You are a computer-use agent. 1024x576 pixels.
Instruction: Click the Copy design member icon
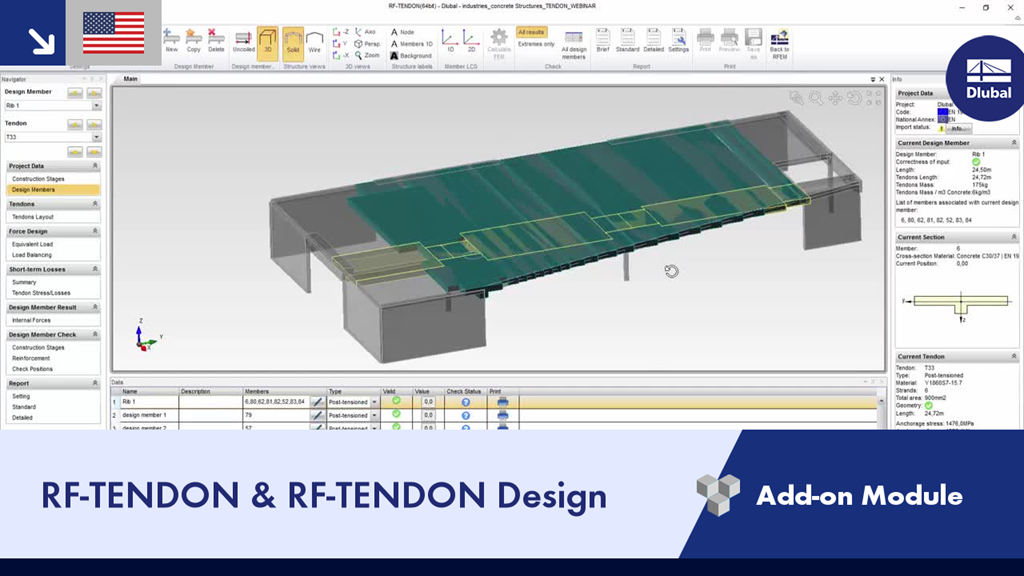point(193,40)
